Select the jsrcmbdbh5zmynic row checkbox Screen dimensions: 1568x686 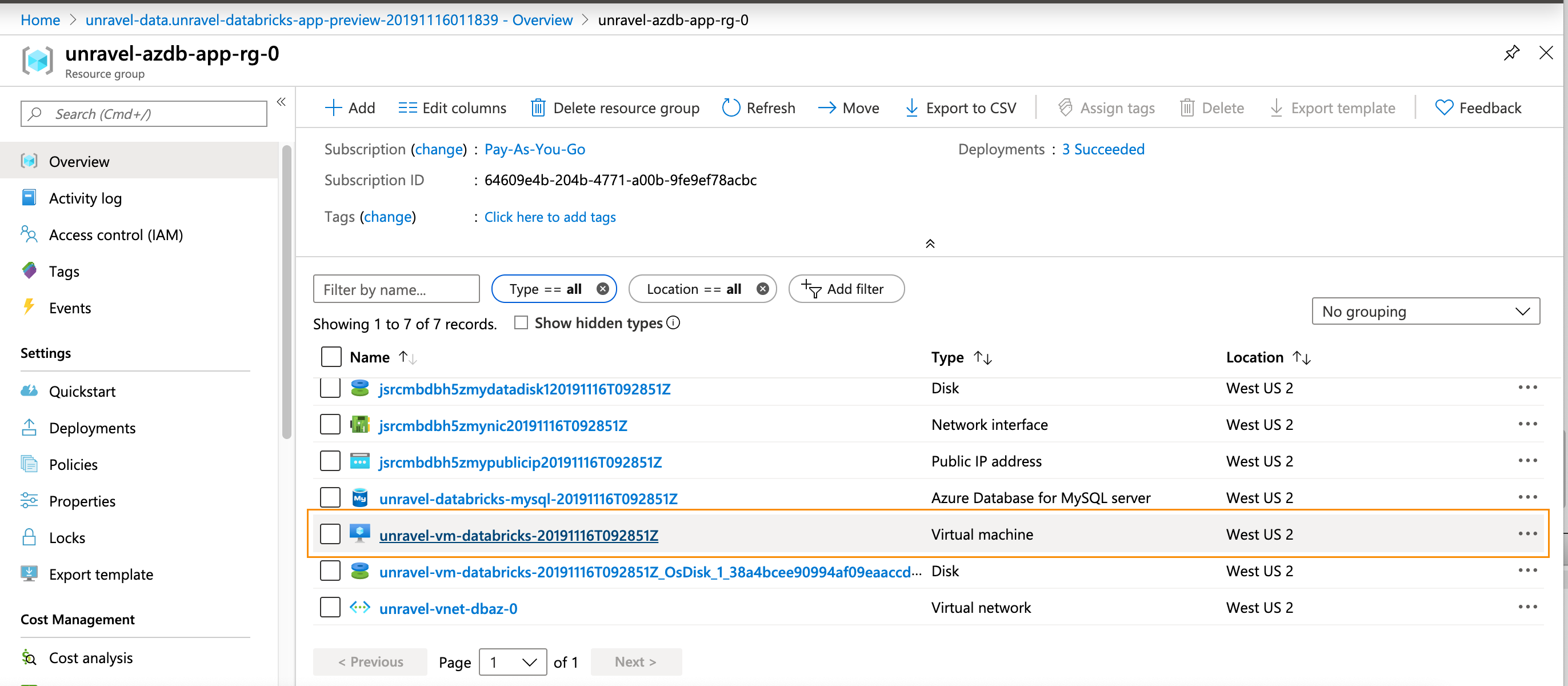(330, 424)
